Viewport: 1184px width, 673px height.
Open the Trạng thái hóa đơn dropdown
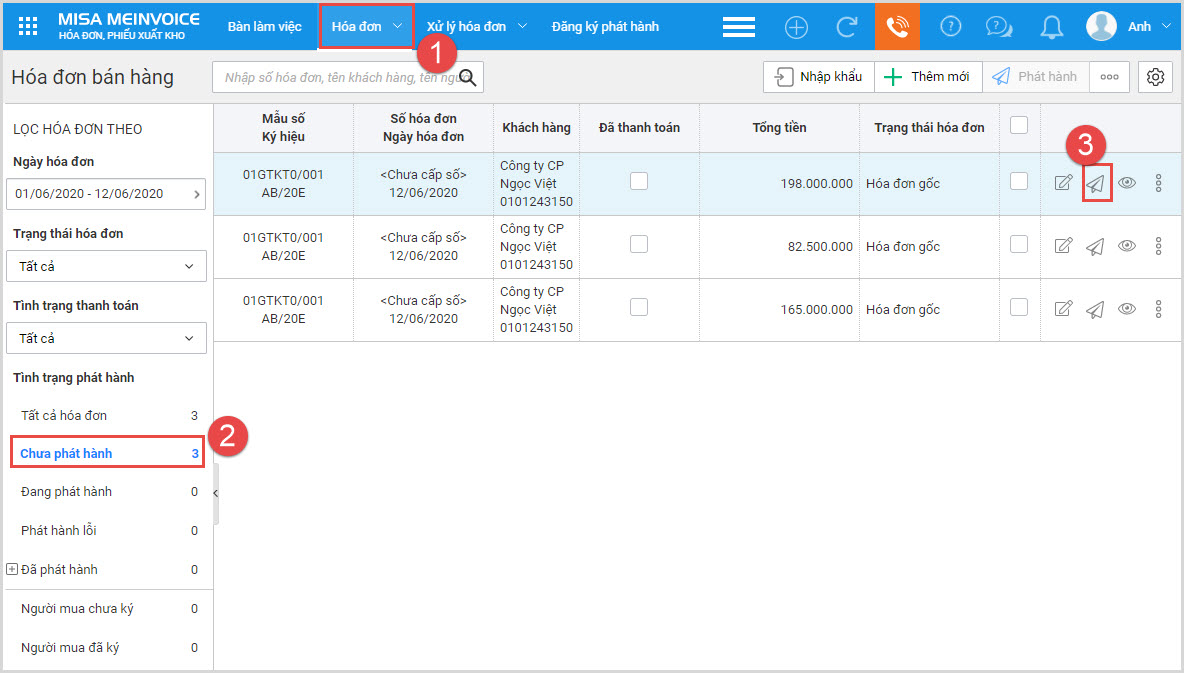(106, 266)
